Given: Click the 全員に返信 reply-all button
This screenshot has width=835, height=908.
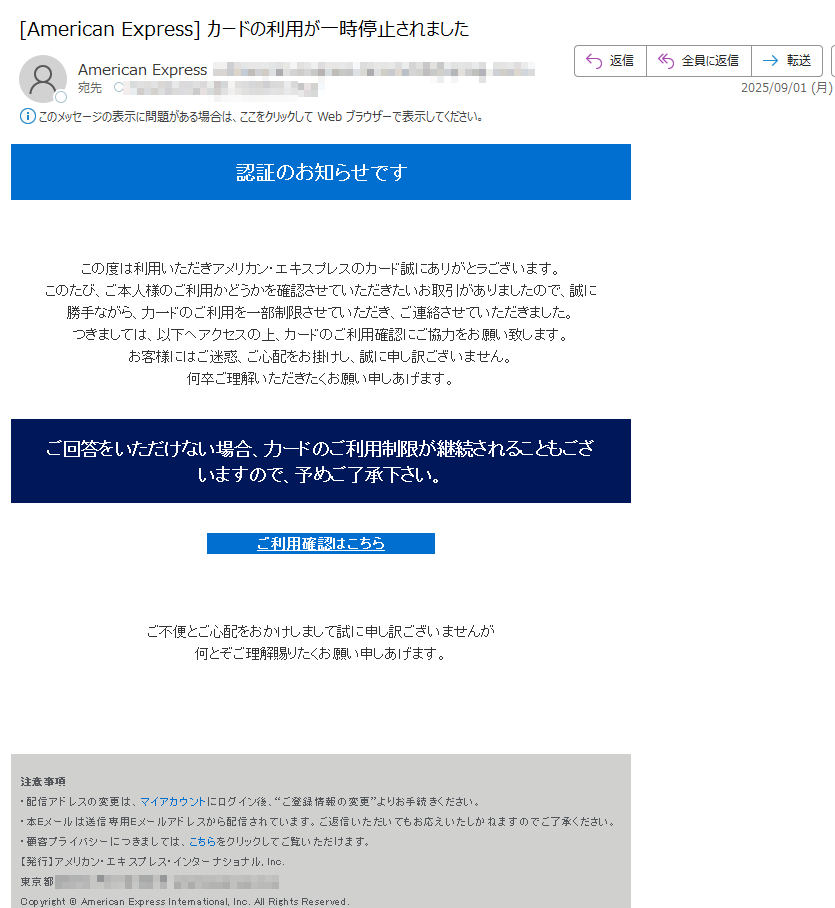Looking at the screenshot, I should point(699,61).
